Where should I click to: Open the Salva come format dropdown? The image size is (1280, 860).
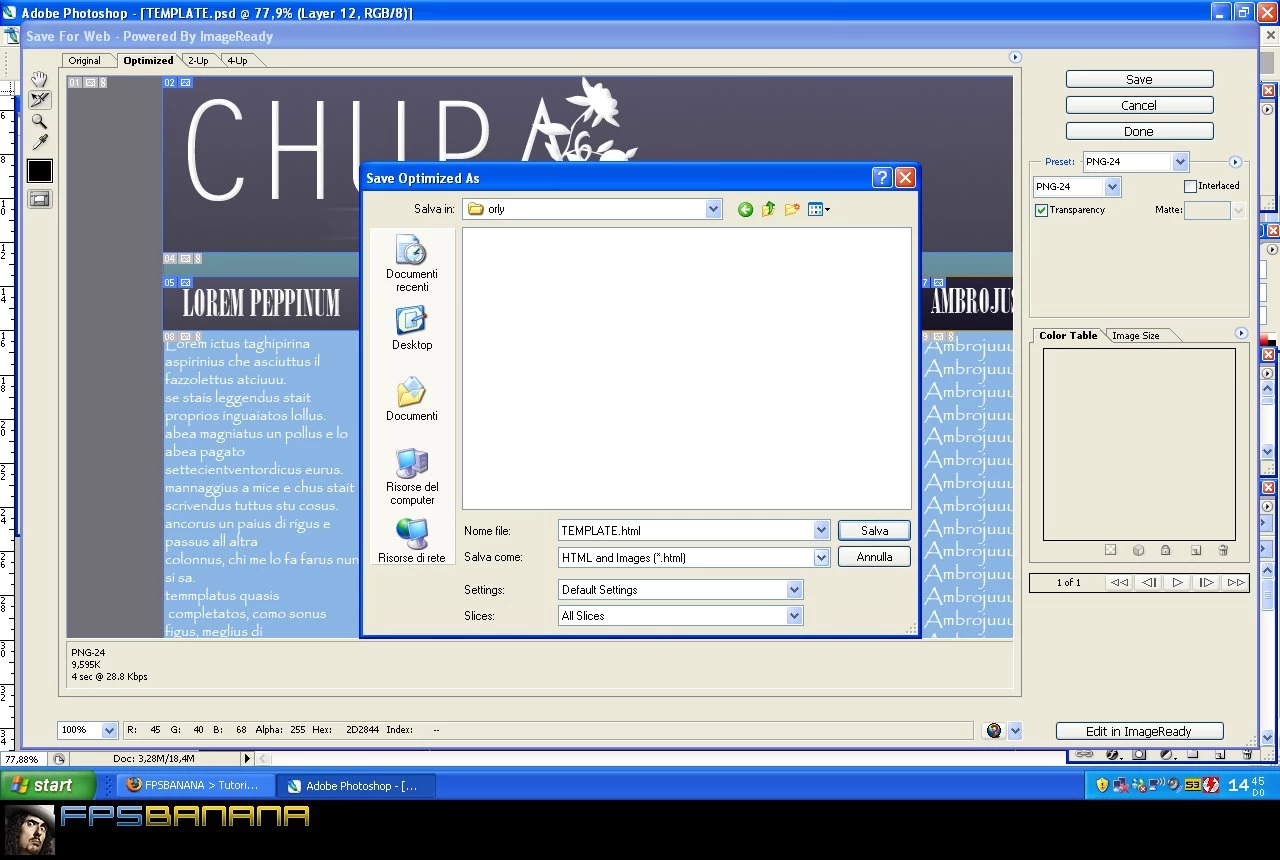coord(821,557)
